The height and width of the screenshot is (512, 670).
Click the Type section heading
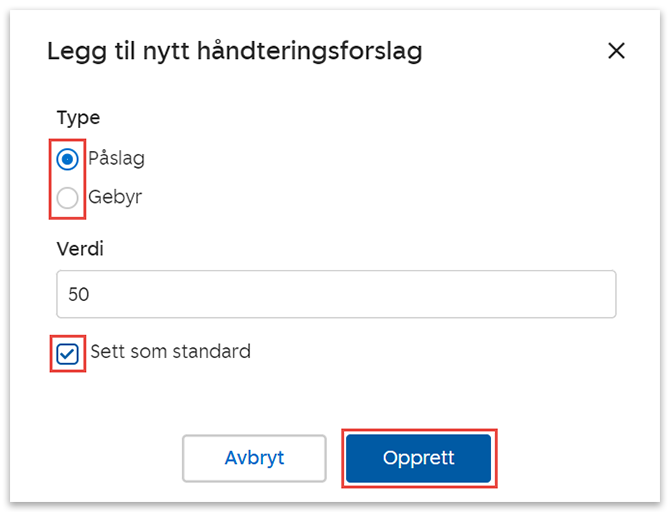pyautogui.click(x=78, y=118)
